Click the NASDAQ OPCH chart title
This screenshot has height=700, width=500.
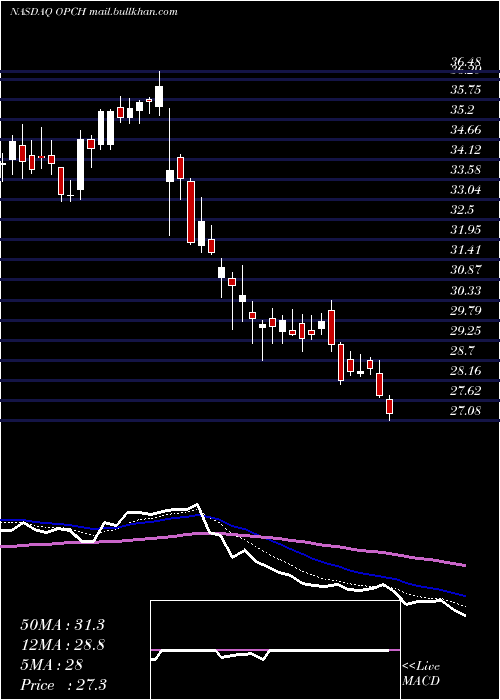(94, 12)
